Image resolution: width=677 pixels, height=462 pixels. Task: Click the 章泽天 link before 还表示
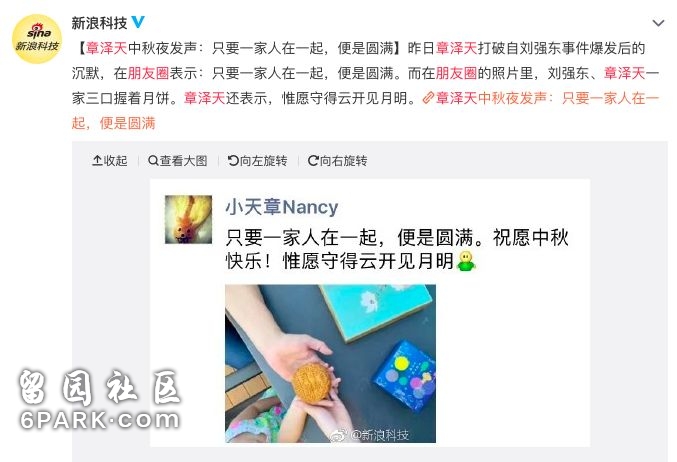[204, 98]
